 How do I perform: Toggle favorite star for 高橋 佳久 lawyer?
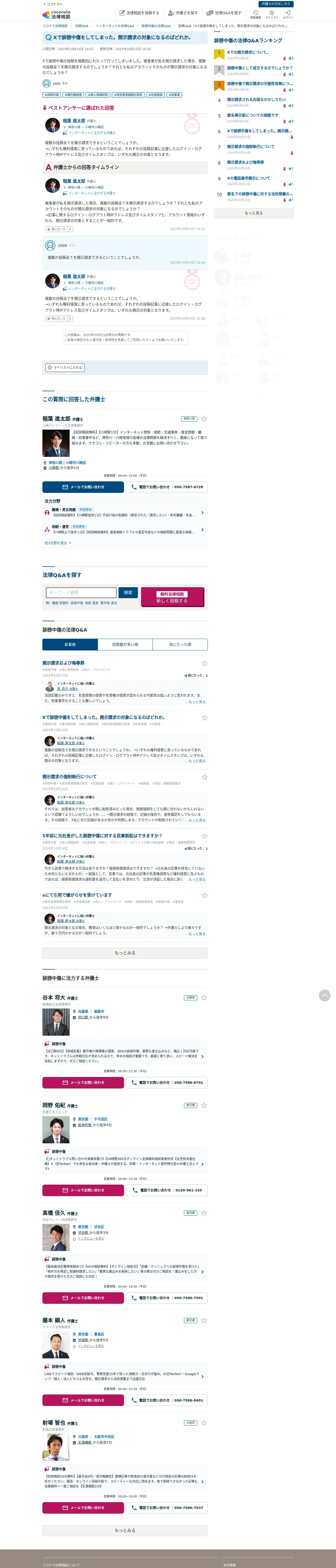coord(204,1213)
